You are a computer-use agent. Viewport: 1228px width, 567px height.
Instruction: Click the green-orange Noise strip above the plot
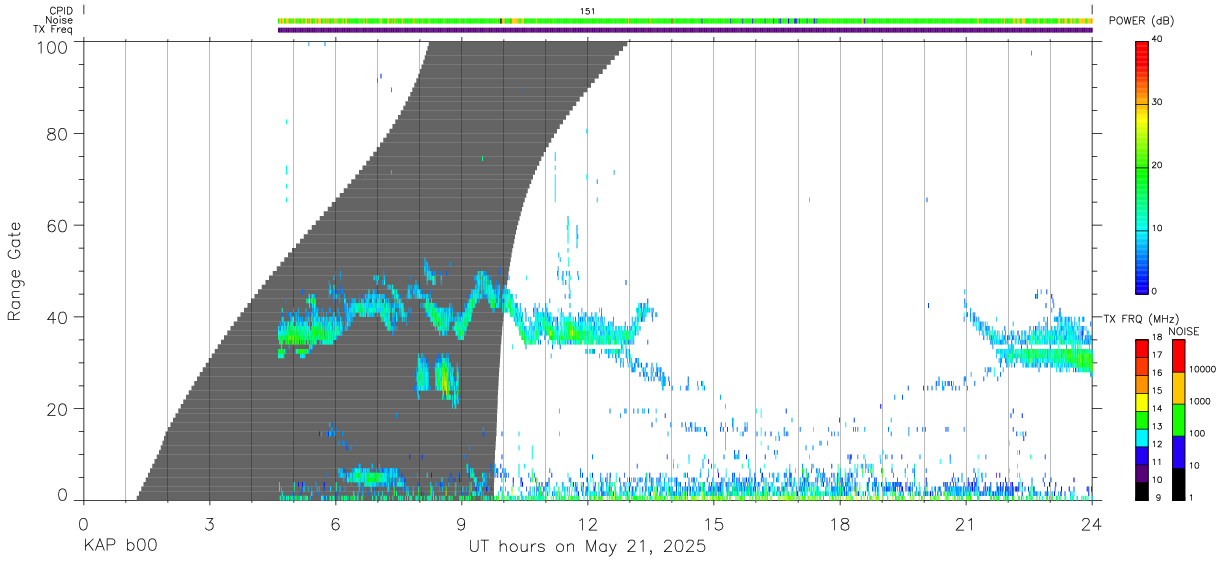coord(685,20)
